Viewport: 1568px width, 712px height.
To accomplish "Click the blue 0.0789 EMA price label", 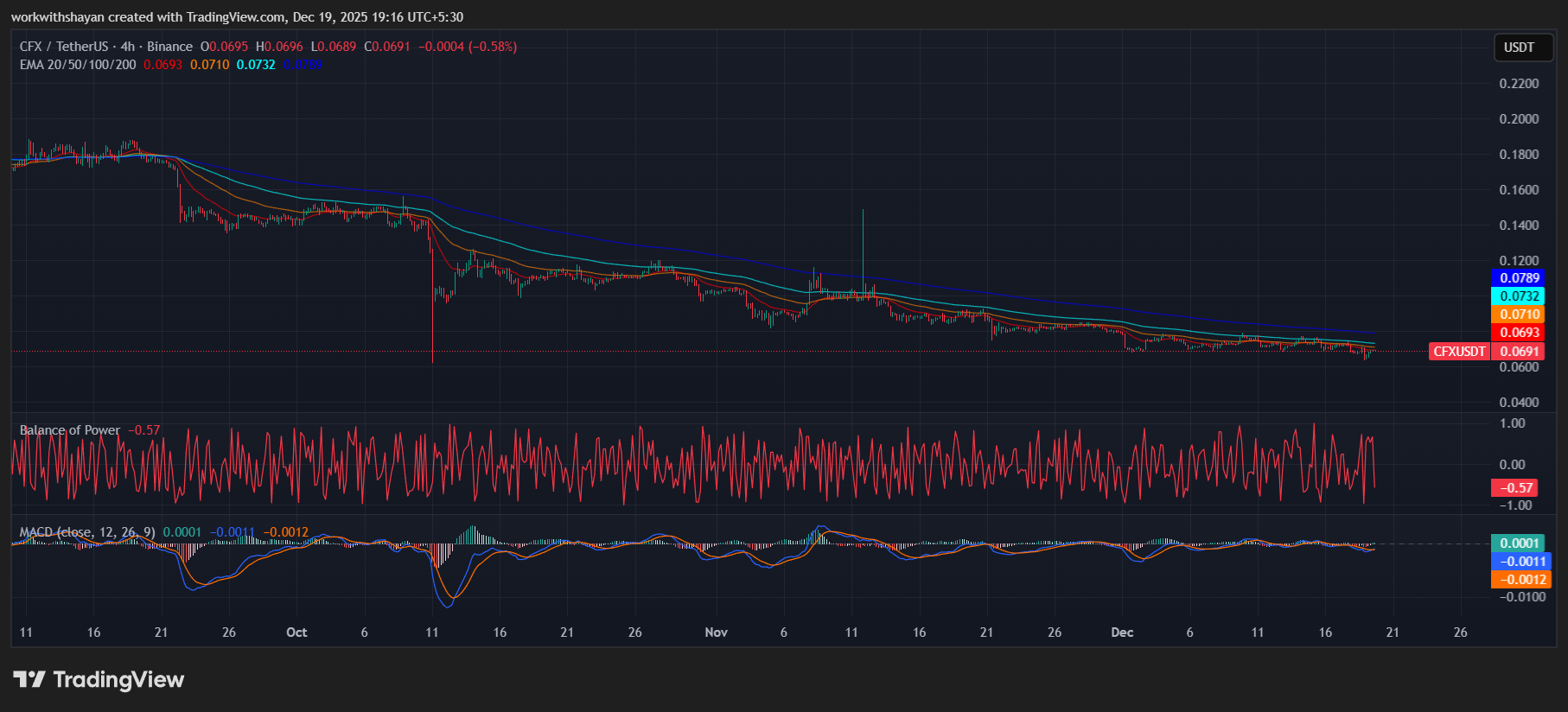I will (x=1519, y=278).
